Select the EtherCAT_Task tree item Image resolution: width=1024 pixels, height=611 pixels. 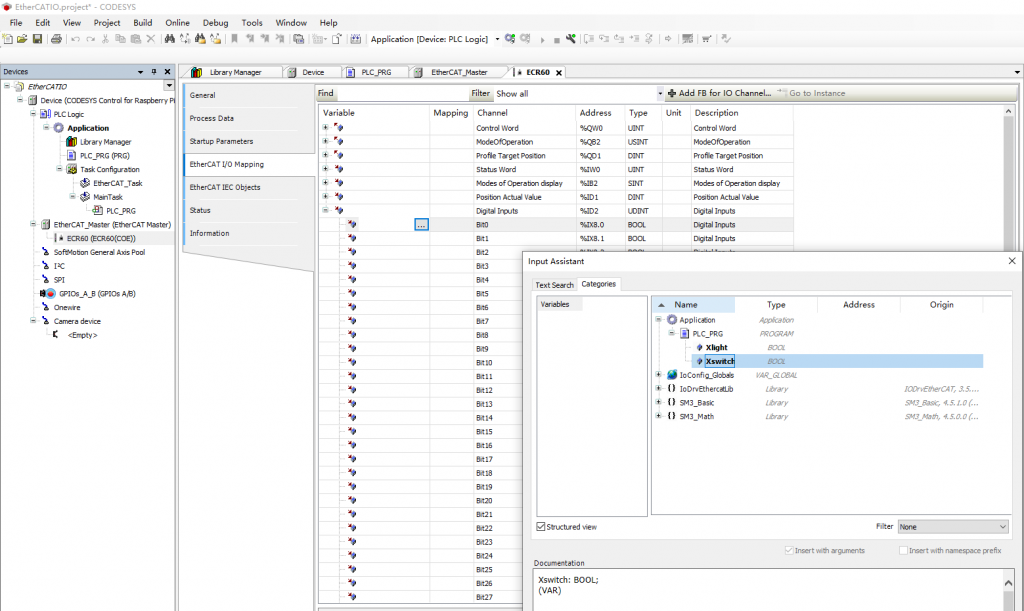[118, 183]
